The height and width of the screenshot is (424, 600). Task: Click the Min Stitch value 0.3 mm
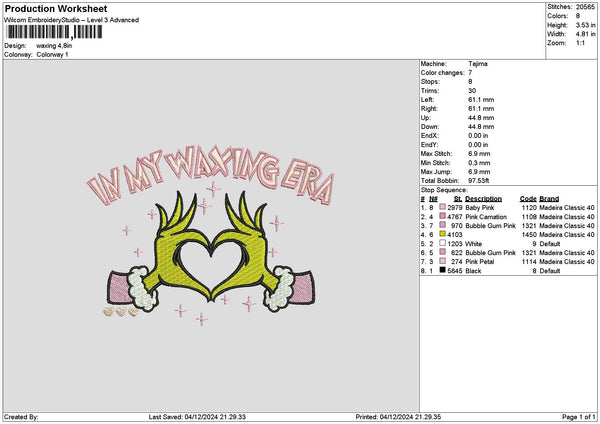point(479,163)
